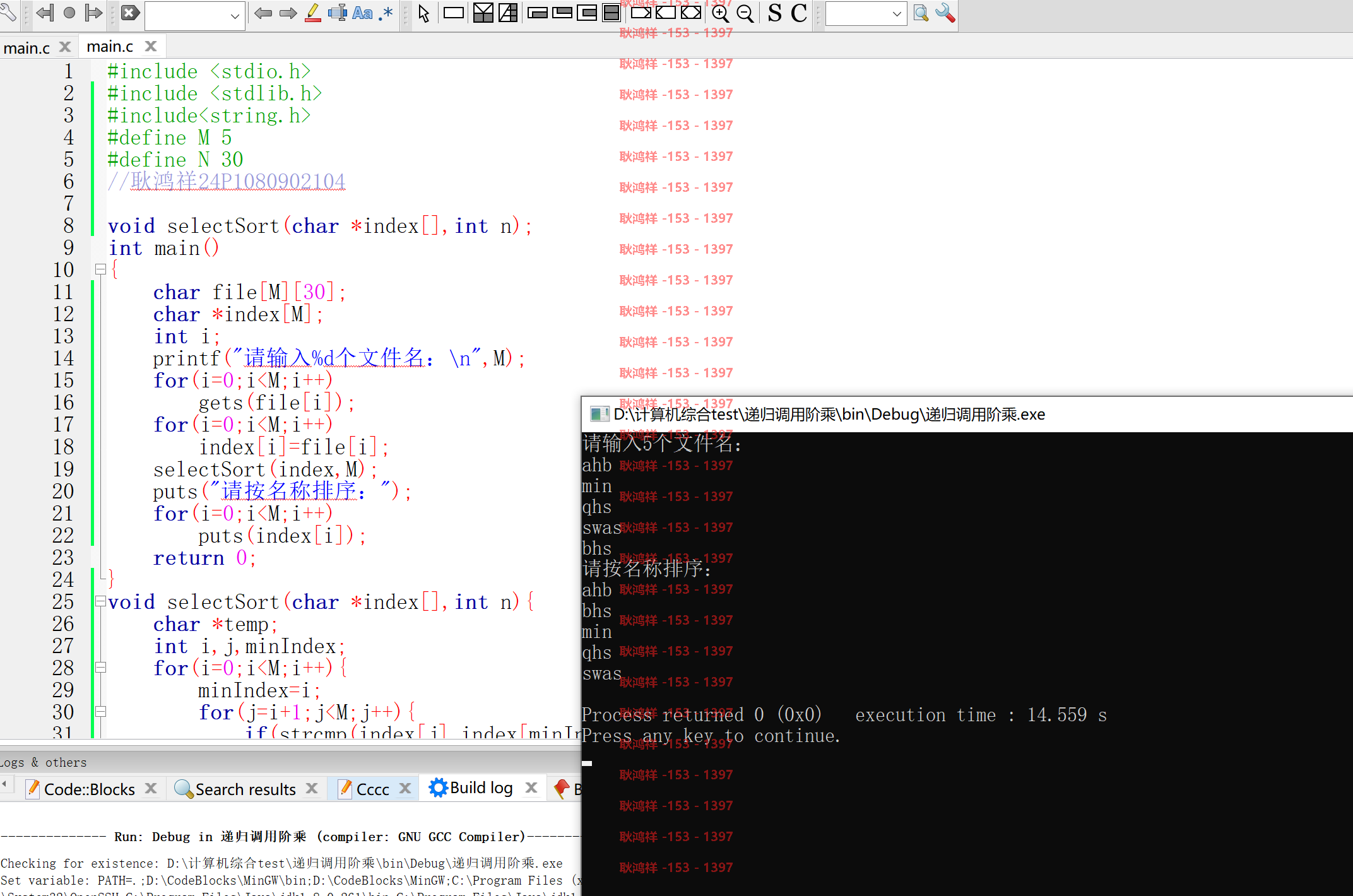Go to next search match arrow
Viewport: 1353px width, 896px height.
tap(288, 13)
